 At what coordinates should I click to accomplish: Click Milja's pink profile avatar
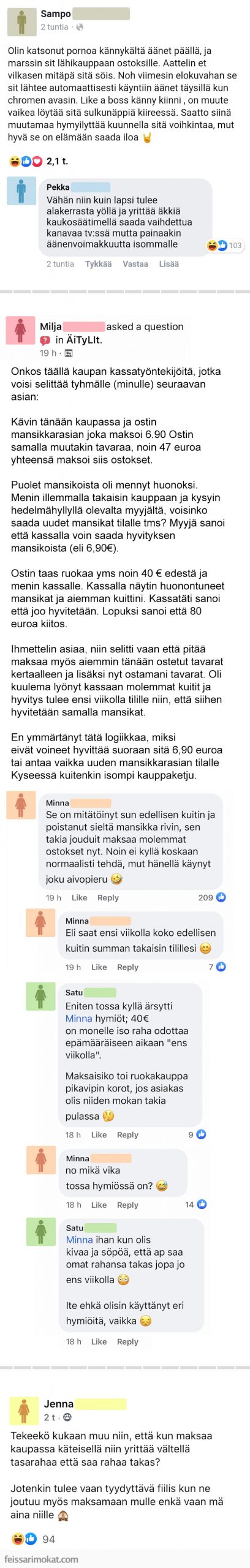(20, 330)
